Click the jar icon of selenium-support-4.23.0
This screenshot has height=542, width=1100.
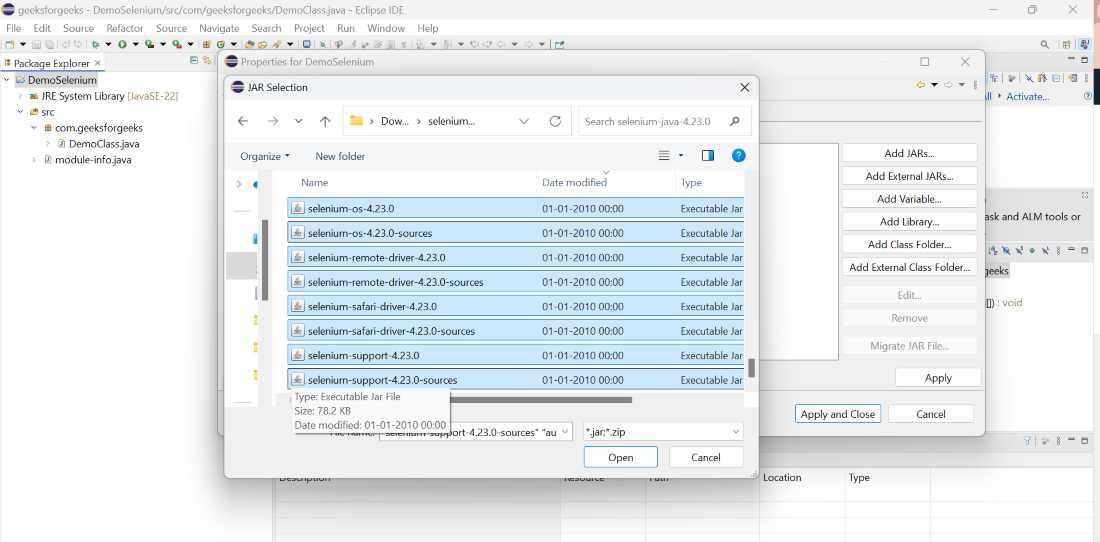tap(297, 355)
